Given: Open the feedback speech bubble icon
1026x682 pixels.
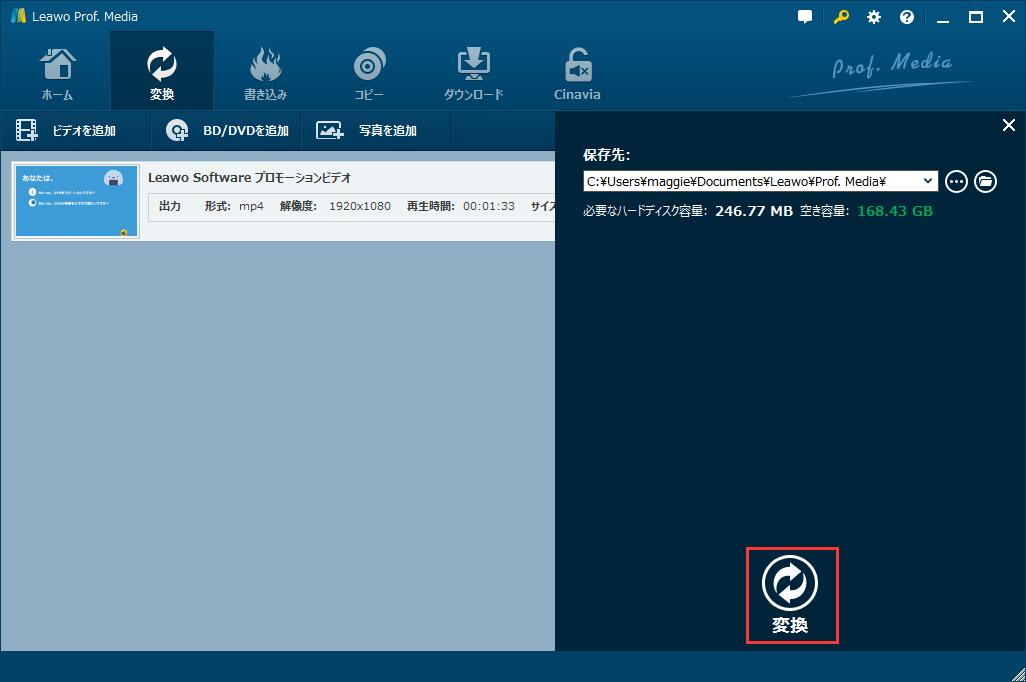Looking at the screenshot, I should pyautogui.click(x=805, y=16).
